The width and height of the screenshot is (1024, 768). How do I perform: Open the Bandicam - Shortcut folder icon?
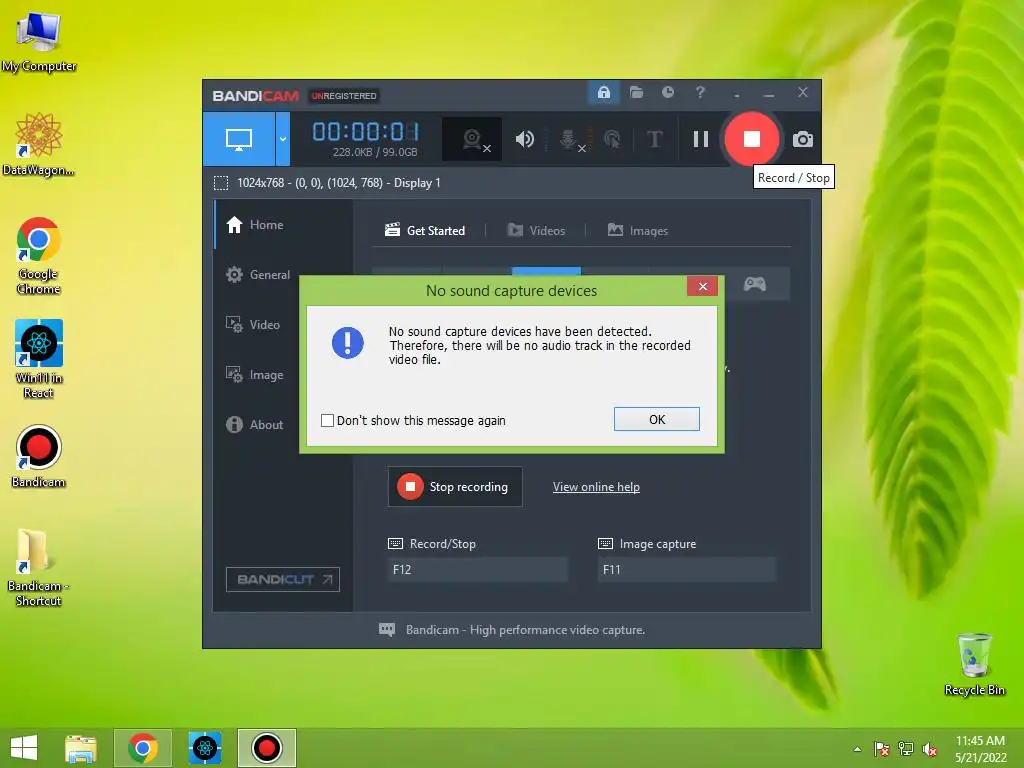pos(39,568)
